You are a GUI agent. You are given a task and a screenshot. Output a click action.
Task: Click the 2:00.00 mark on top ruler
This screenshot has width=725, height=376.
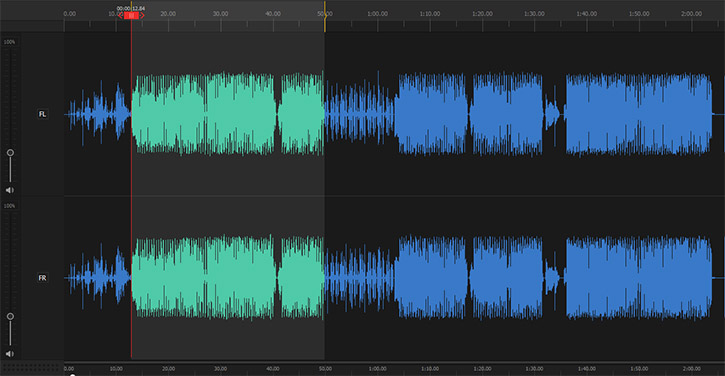691,14
